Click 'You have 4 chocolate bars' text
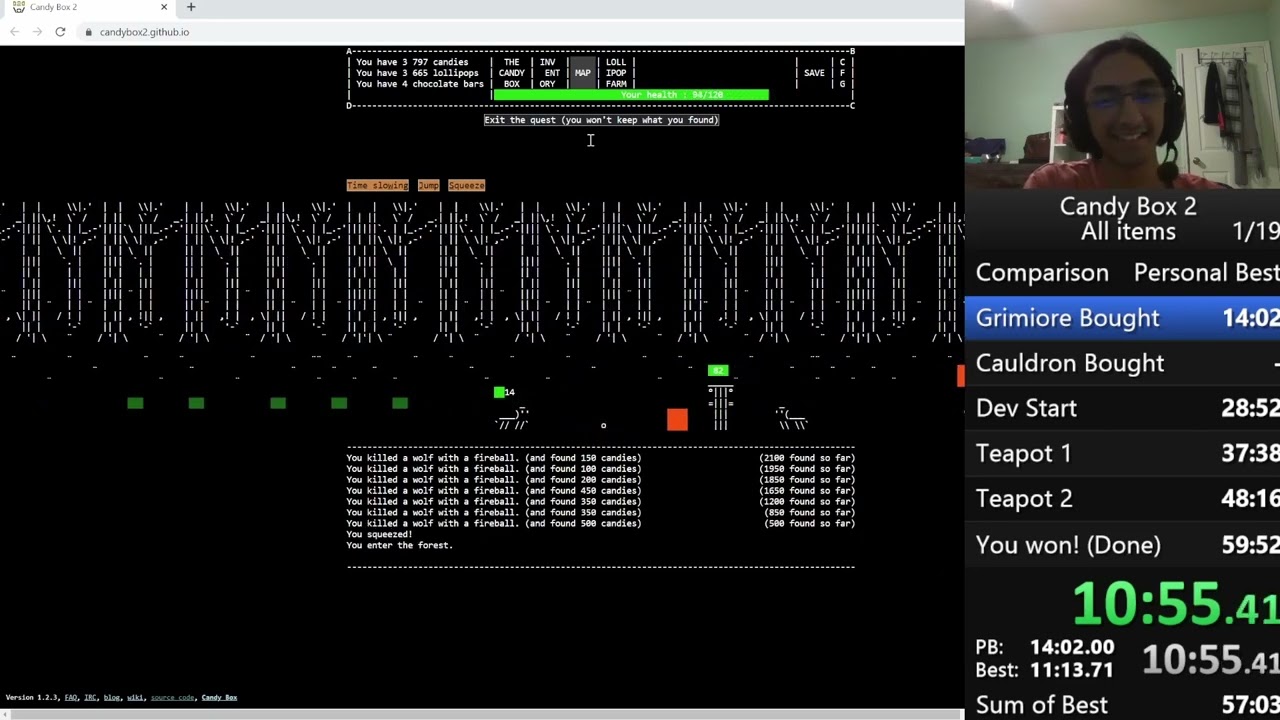 pyautogui.click(x=420, y=84)
